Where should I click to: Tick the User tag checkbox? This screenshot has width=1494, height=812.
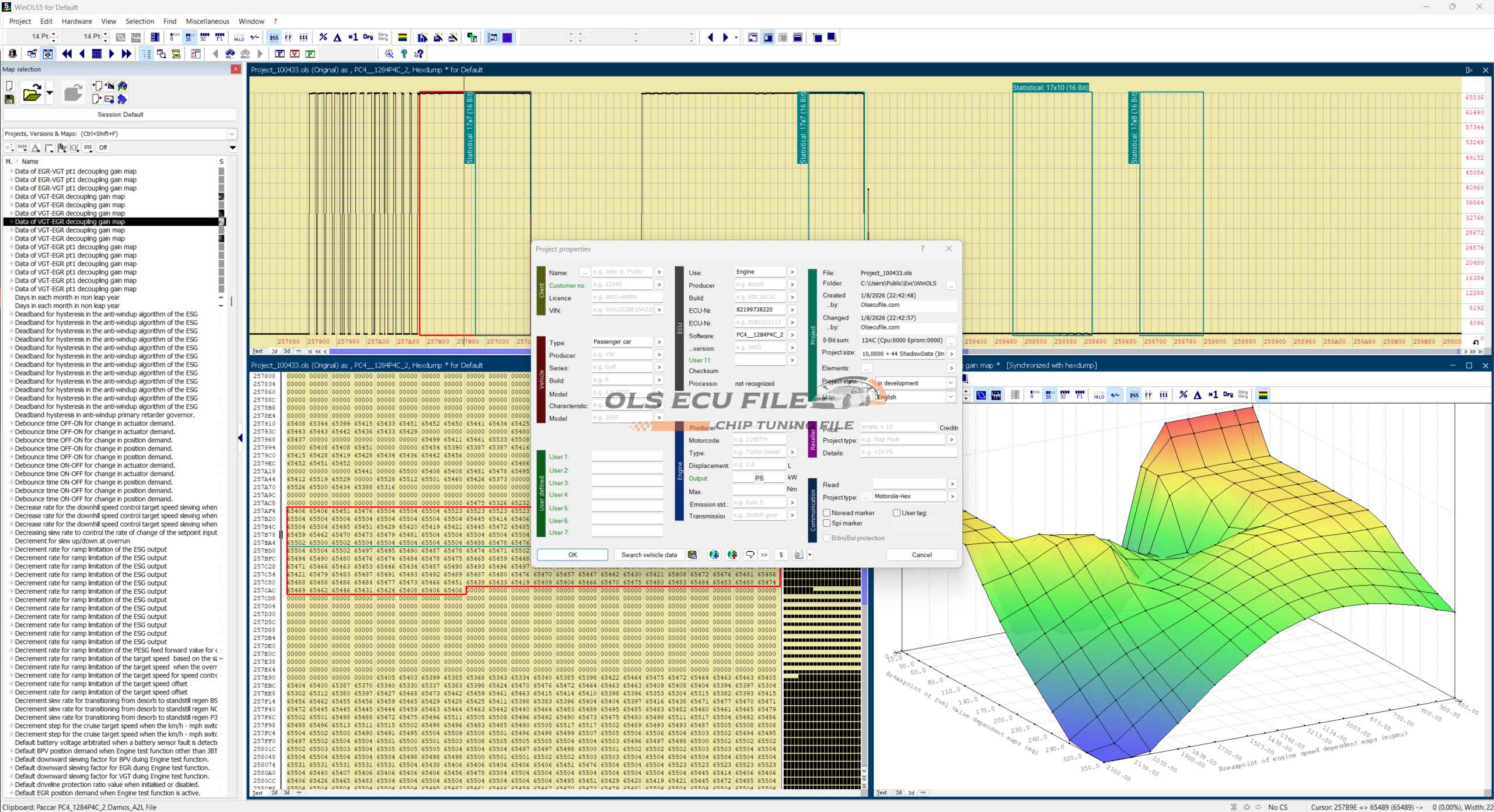[896, 513]
